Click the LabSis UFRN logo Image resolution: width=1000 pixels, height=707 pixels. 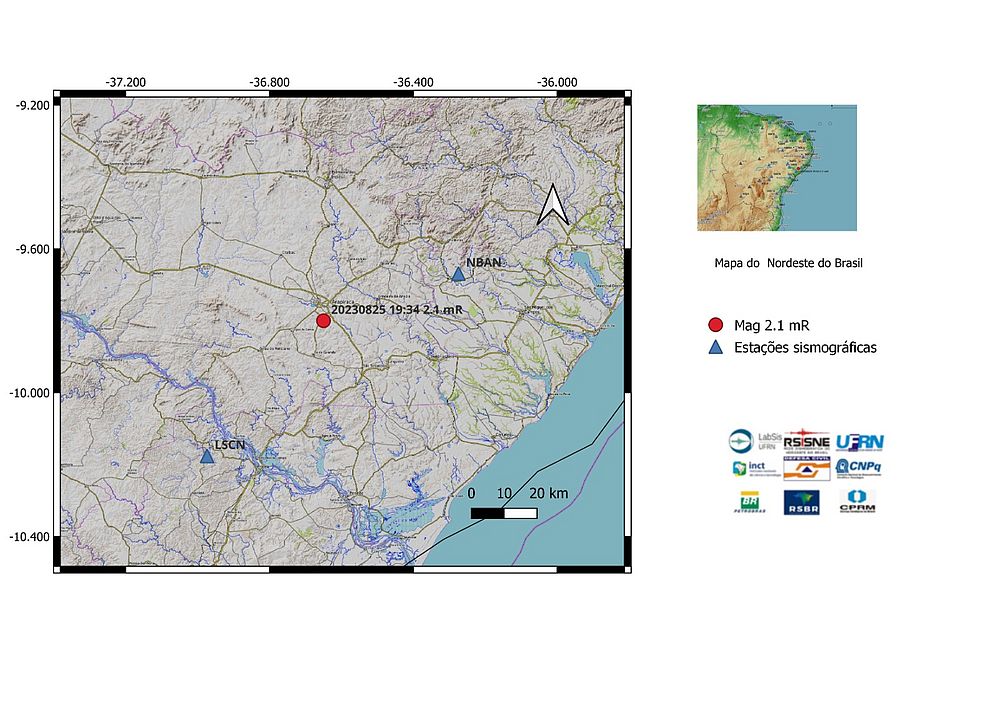click(754, 441)
